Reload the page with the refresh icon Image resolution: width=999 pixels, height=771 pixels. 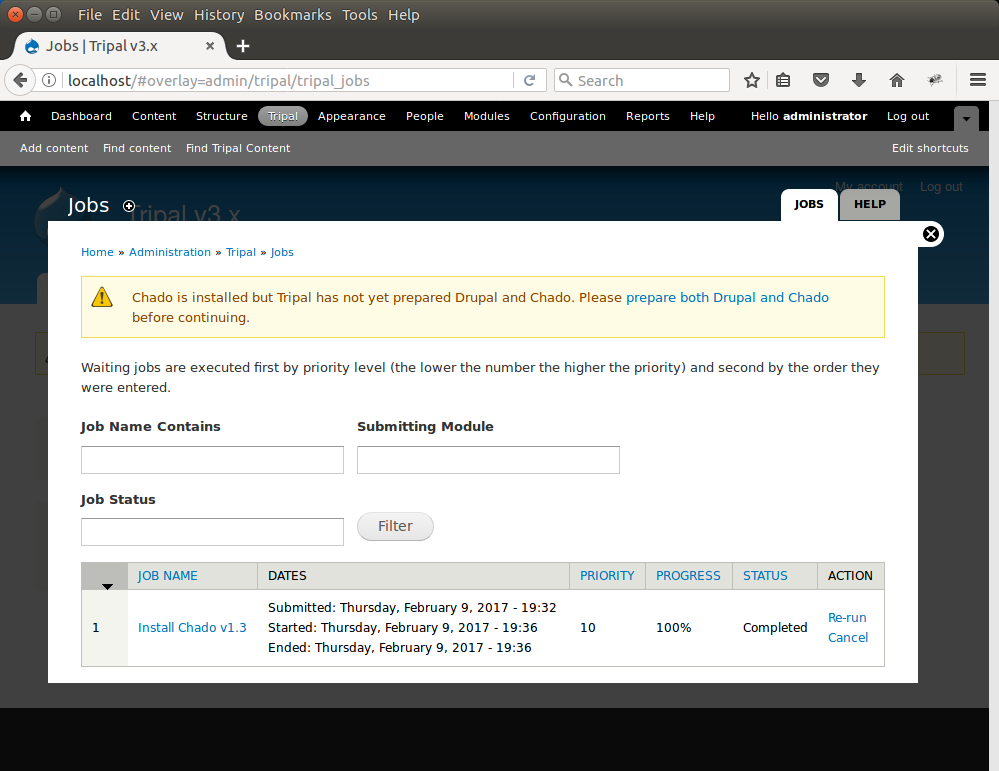click(x=530, y=80)
